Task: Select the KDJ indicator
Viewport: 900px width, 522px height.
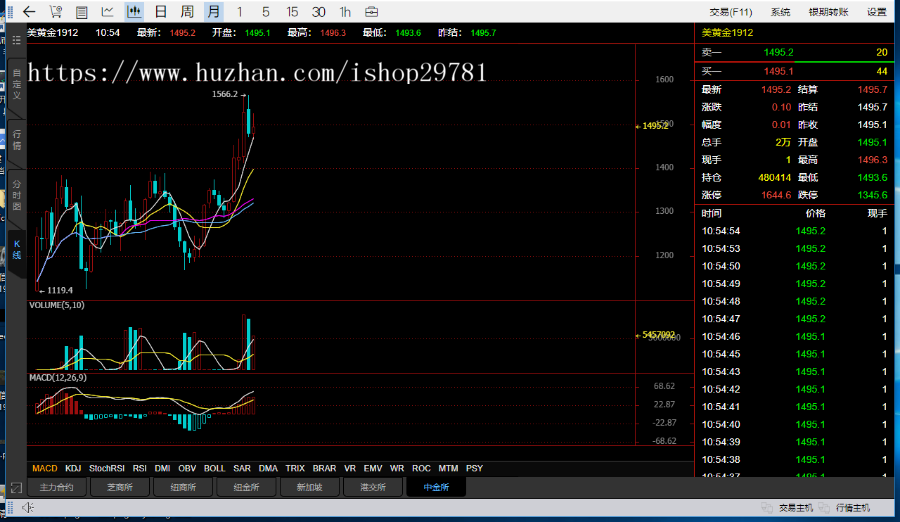Action: point(73,469)
